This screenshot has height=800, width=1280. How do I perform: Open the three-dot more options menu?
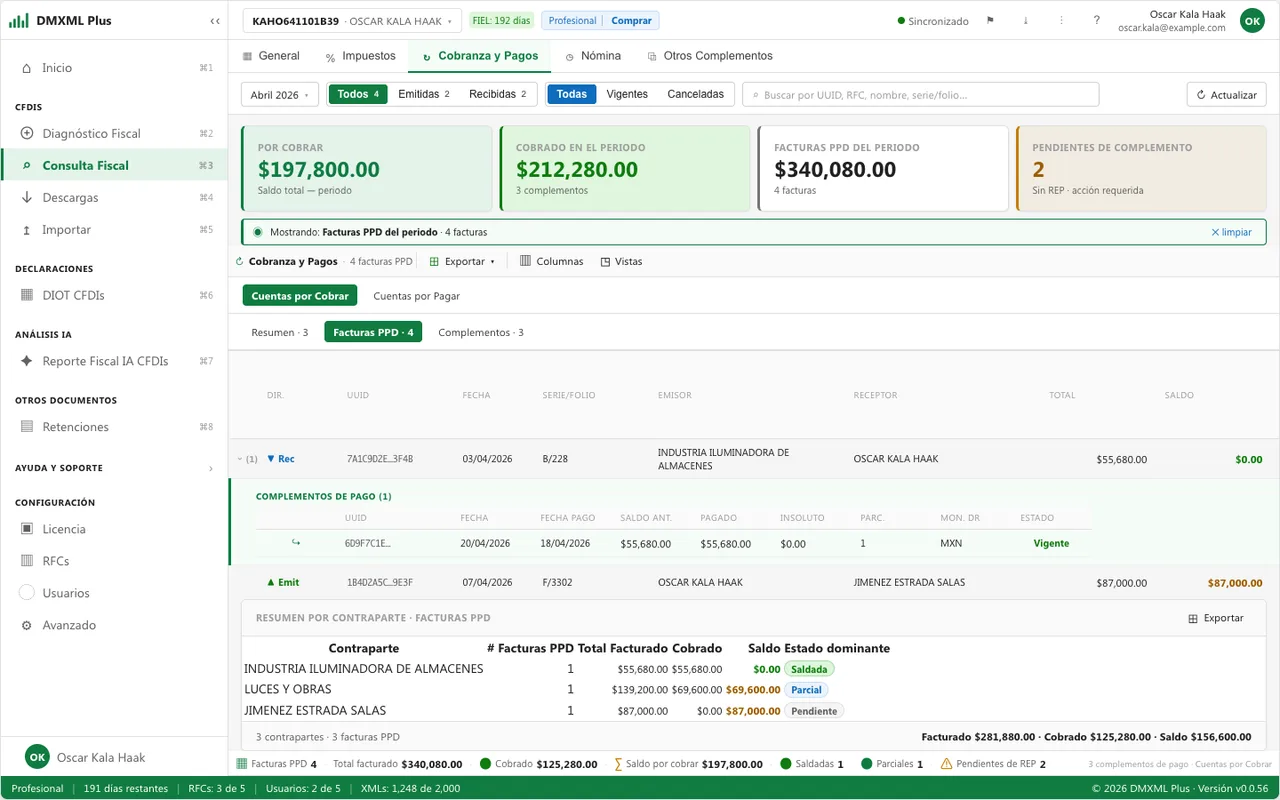[1061, 20]
